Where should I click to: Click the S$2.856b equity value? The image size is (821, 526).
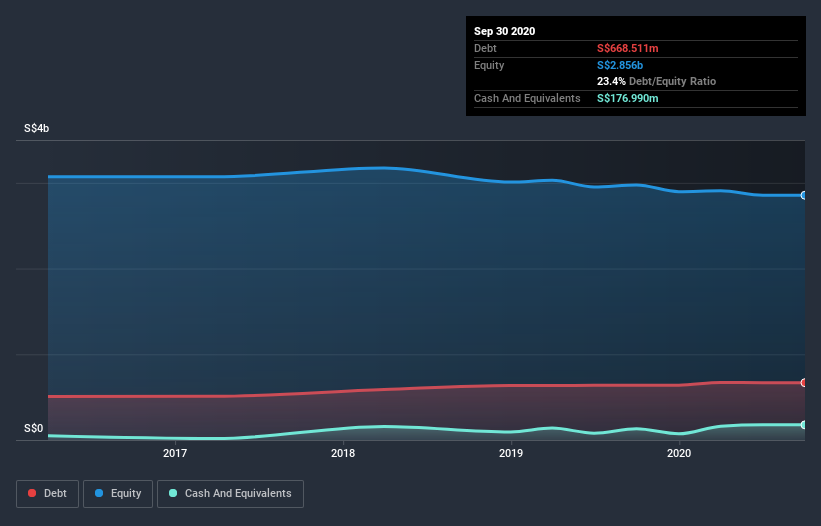pos(620,65)
